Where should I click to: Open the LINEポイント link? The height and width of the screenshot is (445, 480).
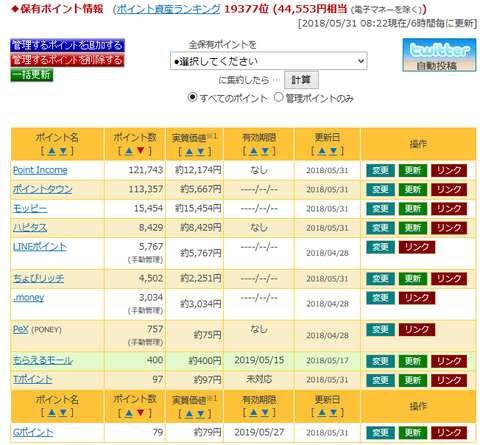pos(40,247)
